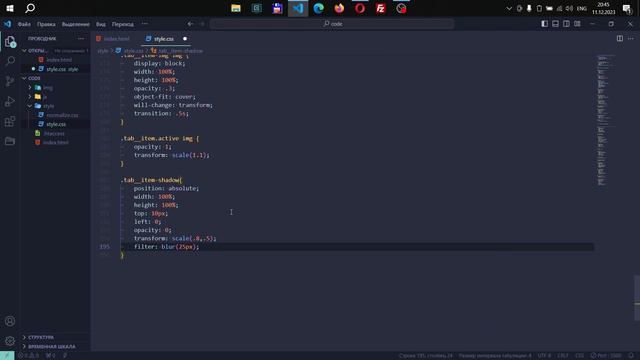Open the Source Control view
The height and width of the screenshot is (360, 640).
click(x=10, y=81)
